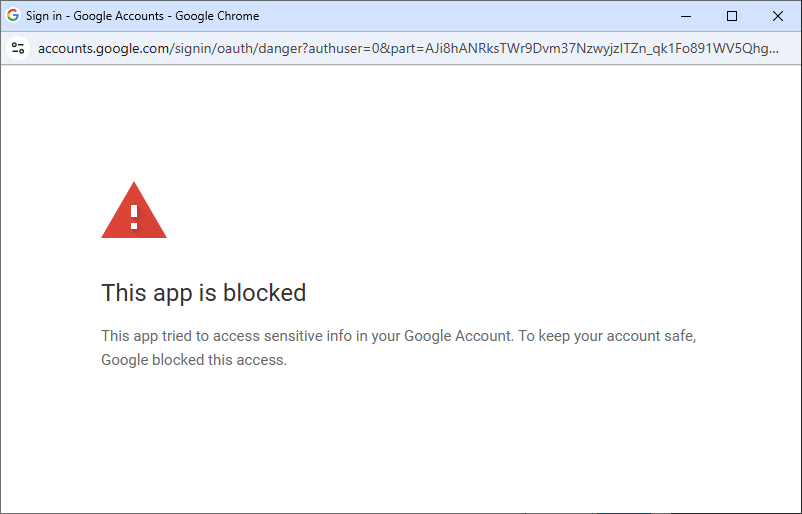Click the 'Google blocked this access.' line
The image size is (802, 514).
click(194, 360)
